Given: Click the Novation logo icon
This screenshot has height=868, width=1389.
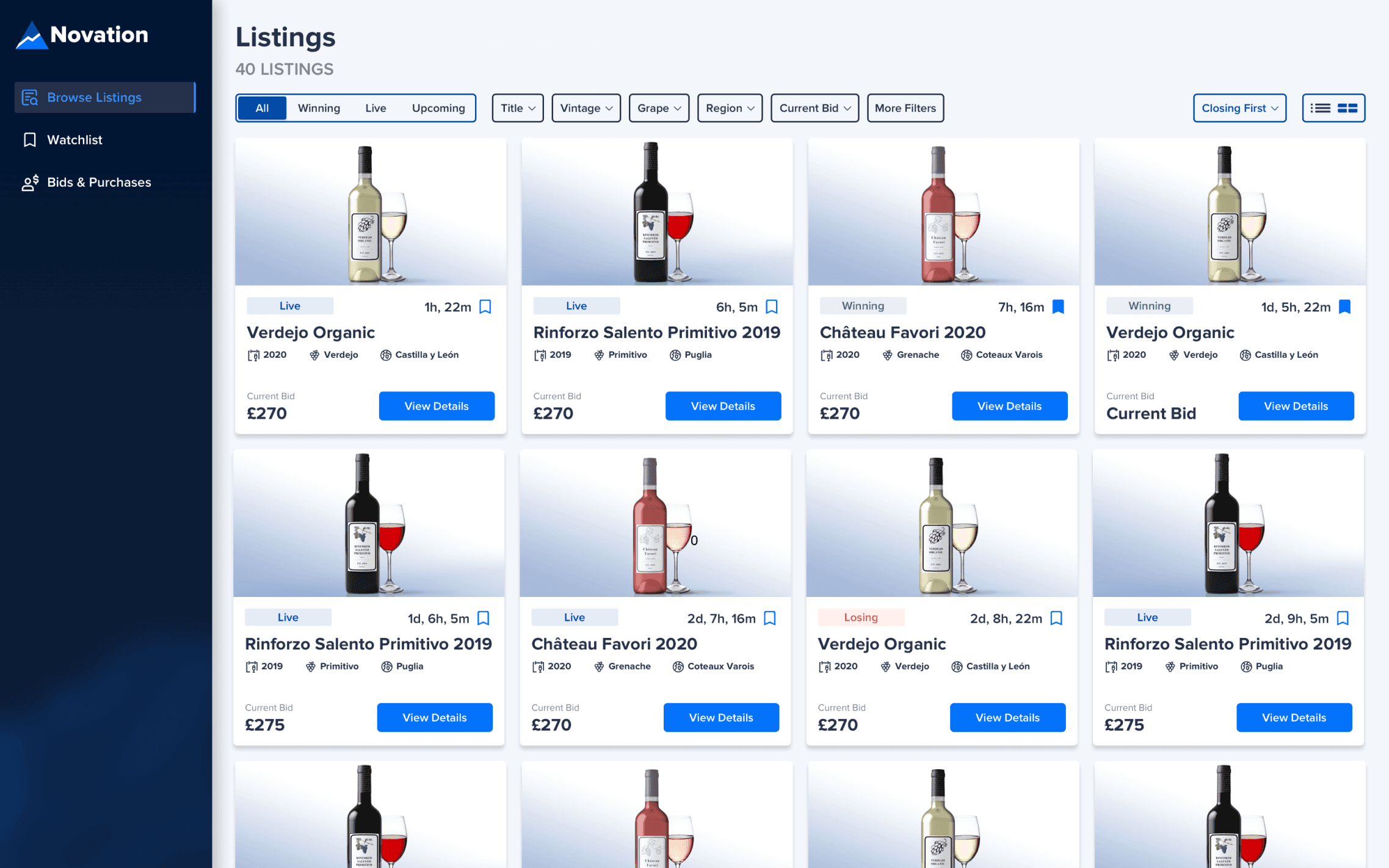Looking at the screenshot, I should coord(31,35).
